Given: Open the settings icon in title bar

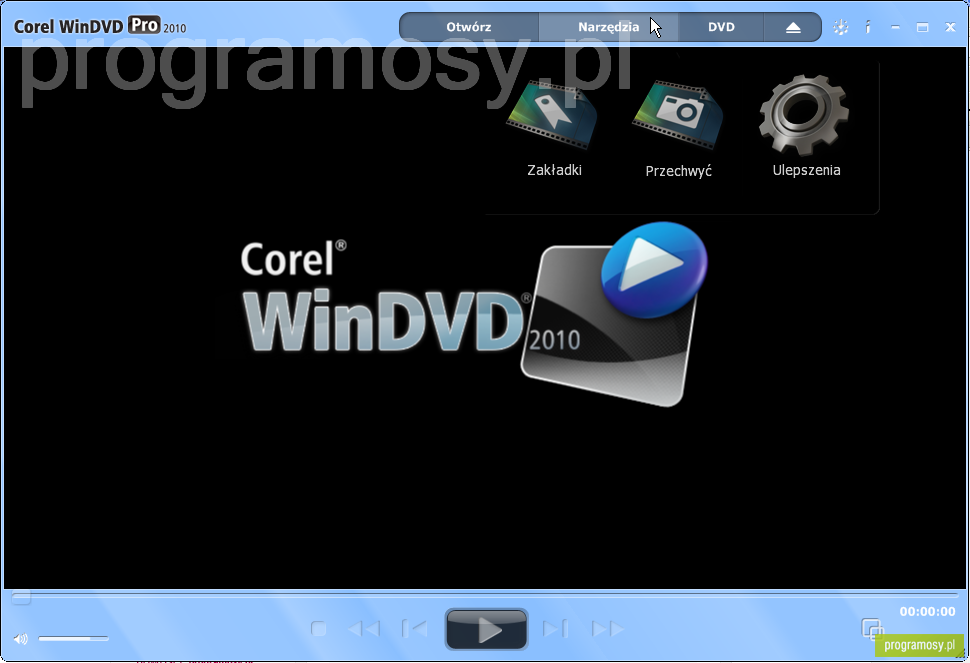Looking at the screenshot, I should pyautogui.click(x=840, y=27).
